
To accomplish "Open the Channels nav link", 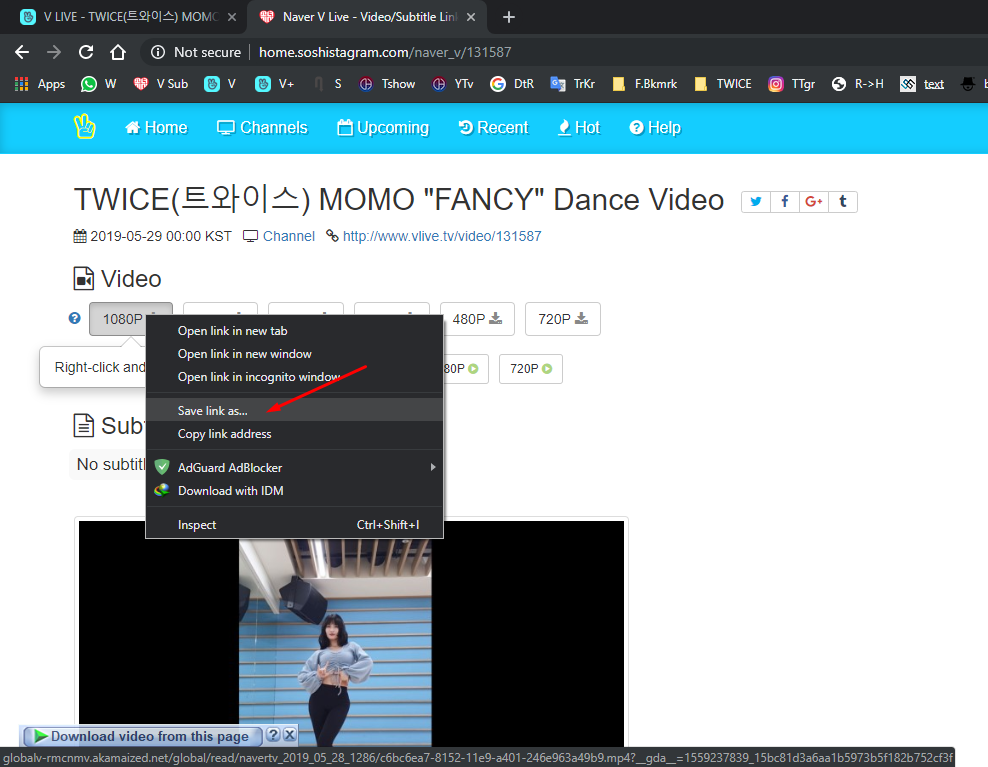I will tap(262, 127).
